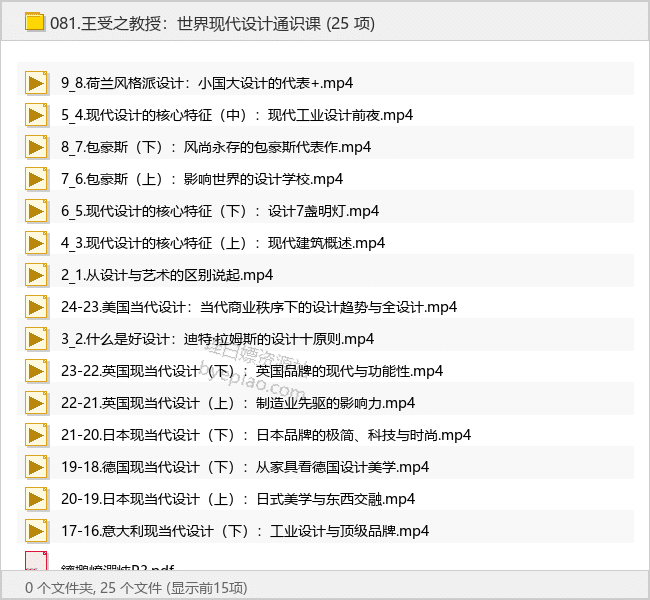Screen dimensions: 650x600
Task: Select file 24-23.美国当代设计 mp4
Action: [259, 307]
